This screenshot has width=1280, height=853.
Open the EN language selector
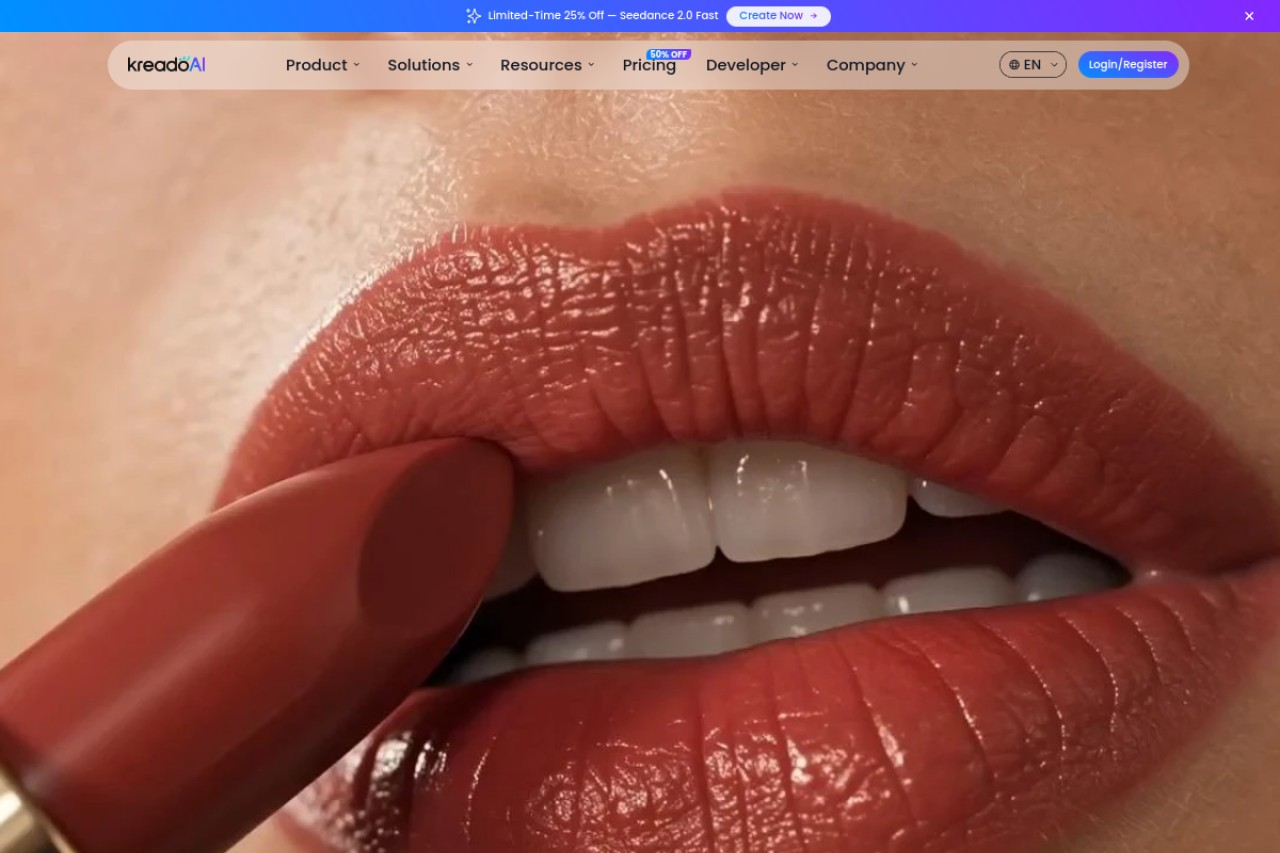coord(1033,65)
